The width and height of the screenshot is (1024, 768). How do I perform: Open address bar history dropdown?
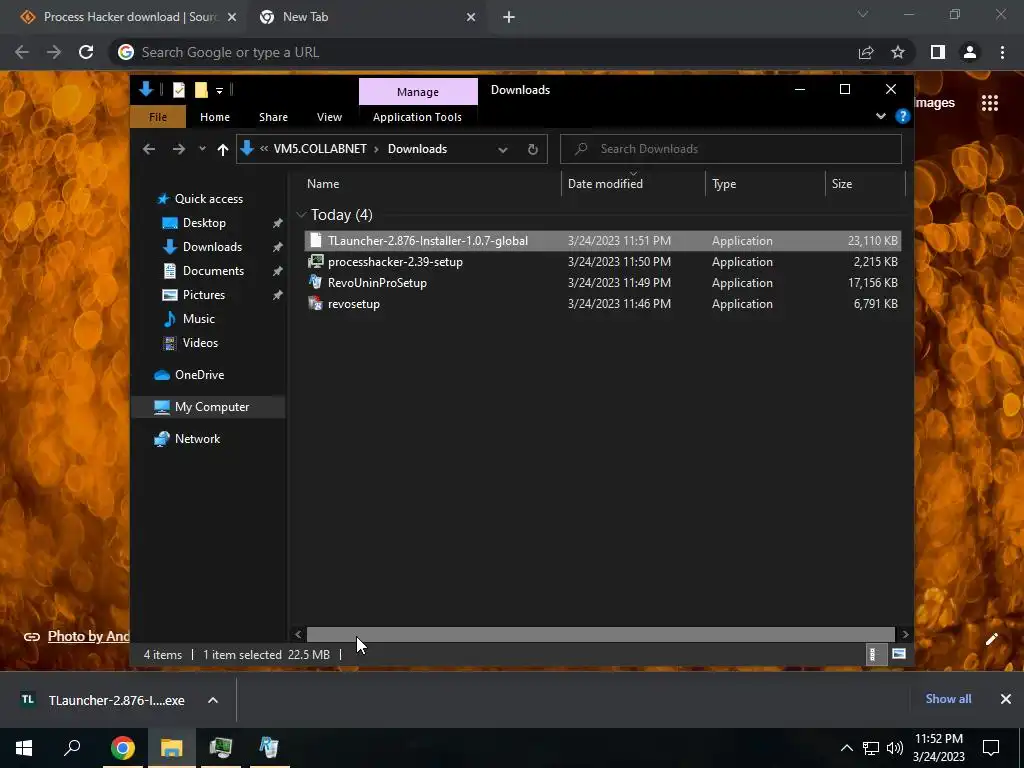[503, 150]
